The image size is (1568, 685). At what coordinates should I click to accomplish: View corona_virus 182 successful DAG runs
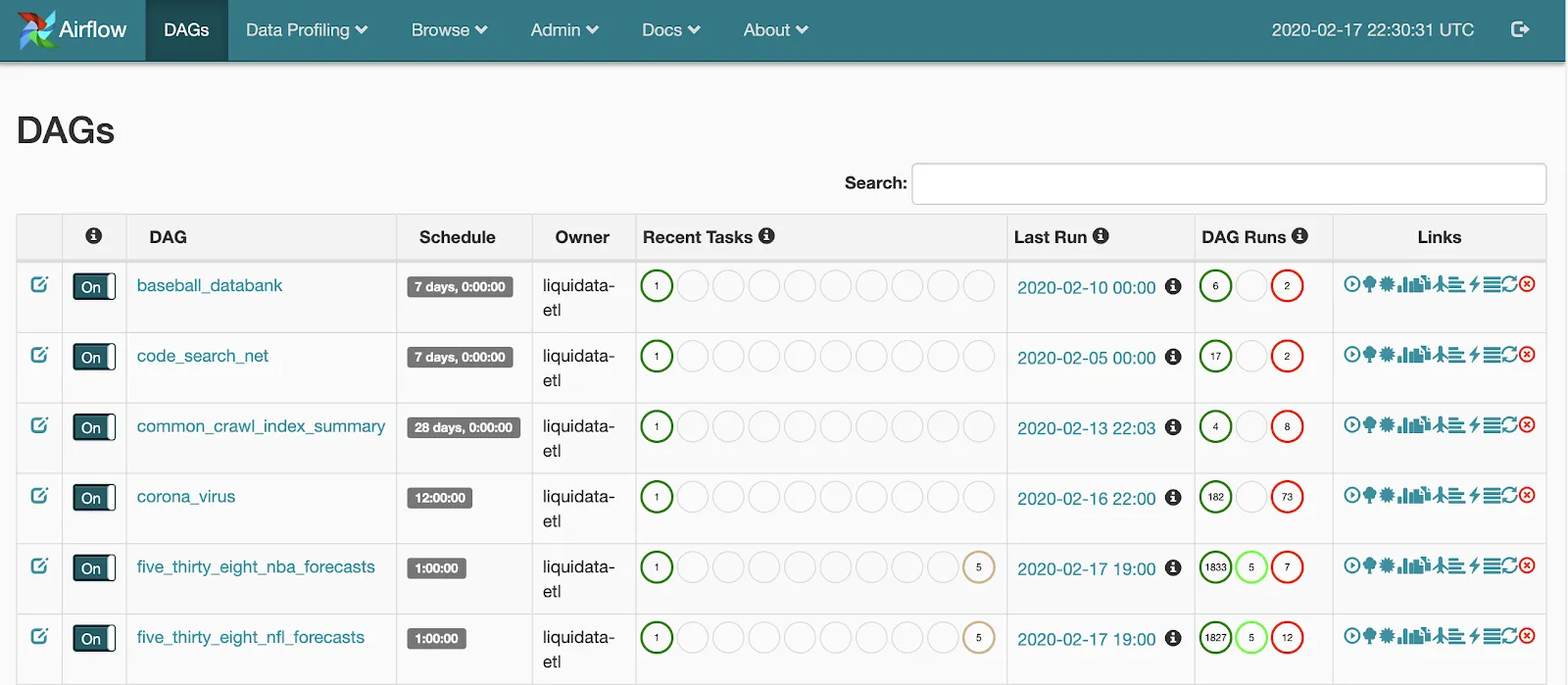1215,497
